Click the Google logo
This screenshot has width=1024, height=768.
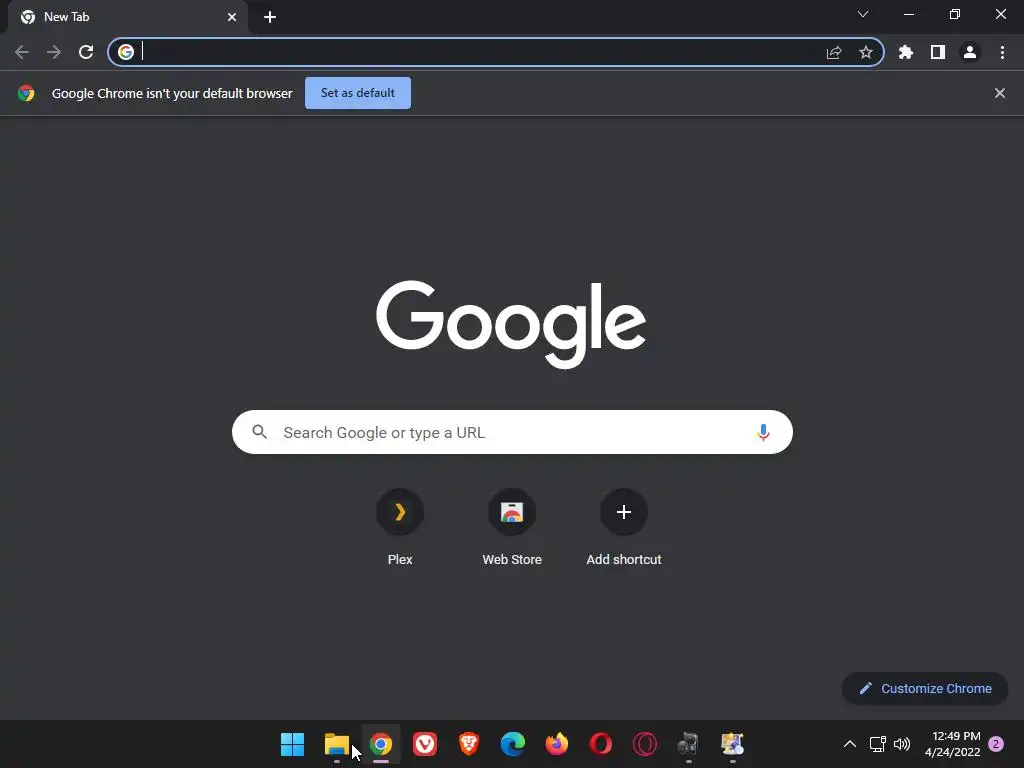pos(511,324)
